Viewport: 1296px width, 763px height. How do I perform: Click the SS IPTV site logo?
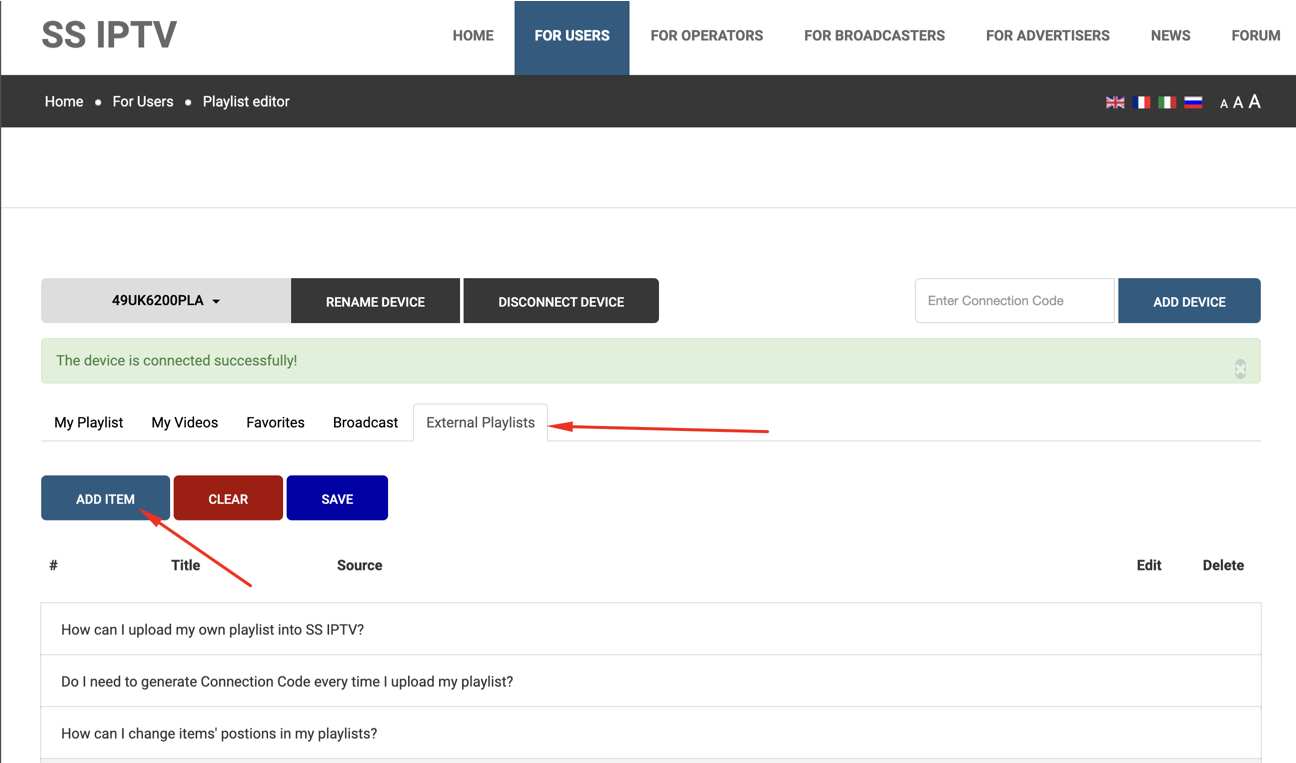109,35
